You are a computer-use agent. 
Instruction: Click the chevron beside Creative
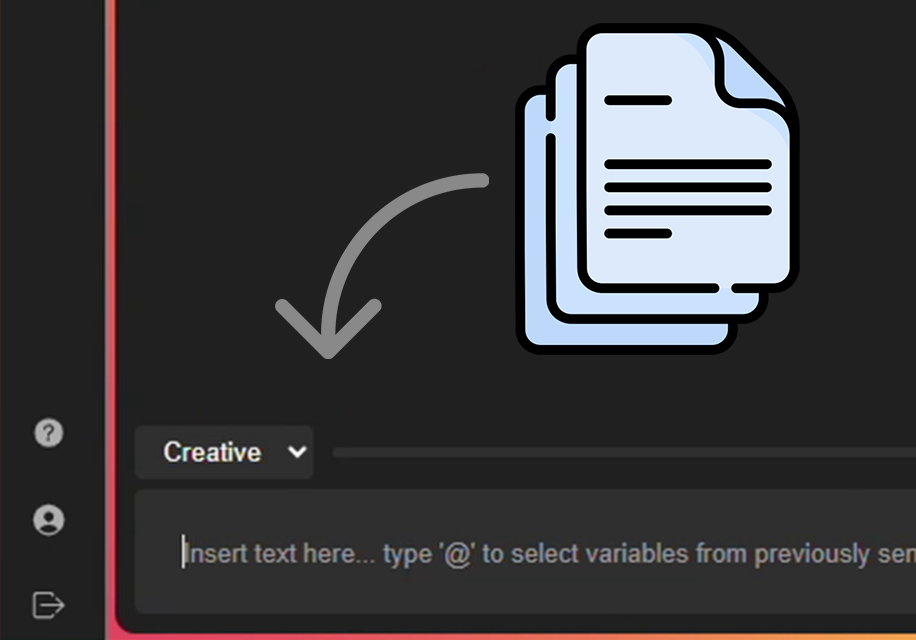(296, 452)
